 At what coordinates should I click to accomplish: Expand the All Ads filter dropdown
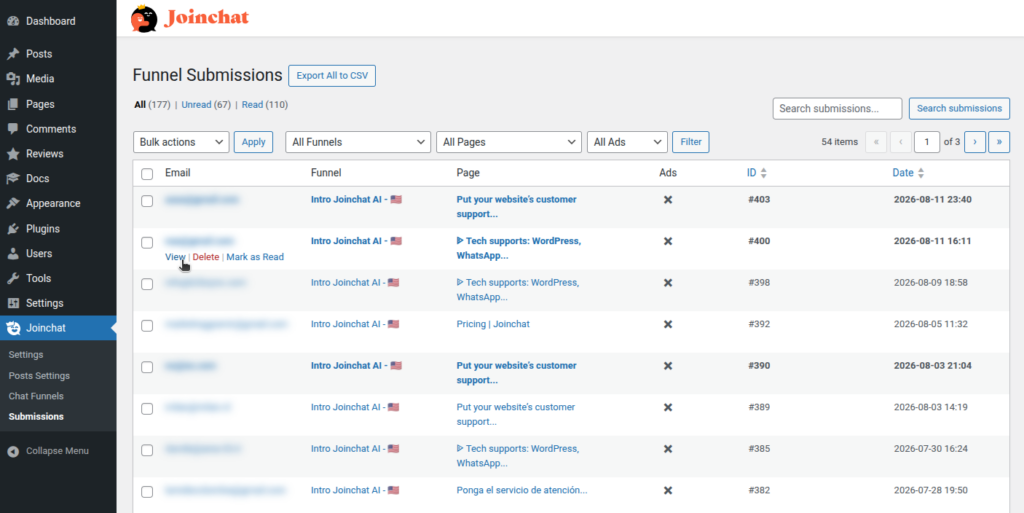(x=627, y=142)
